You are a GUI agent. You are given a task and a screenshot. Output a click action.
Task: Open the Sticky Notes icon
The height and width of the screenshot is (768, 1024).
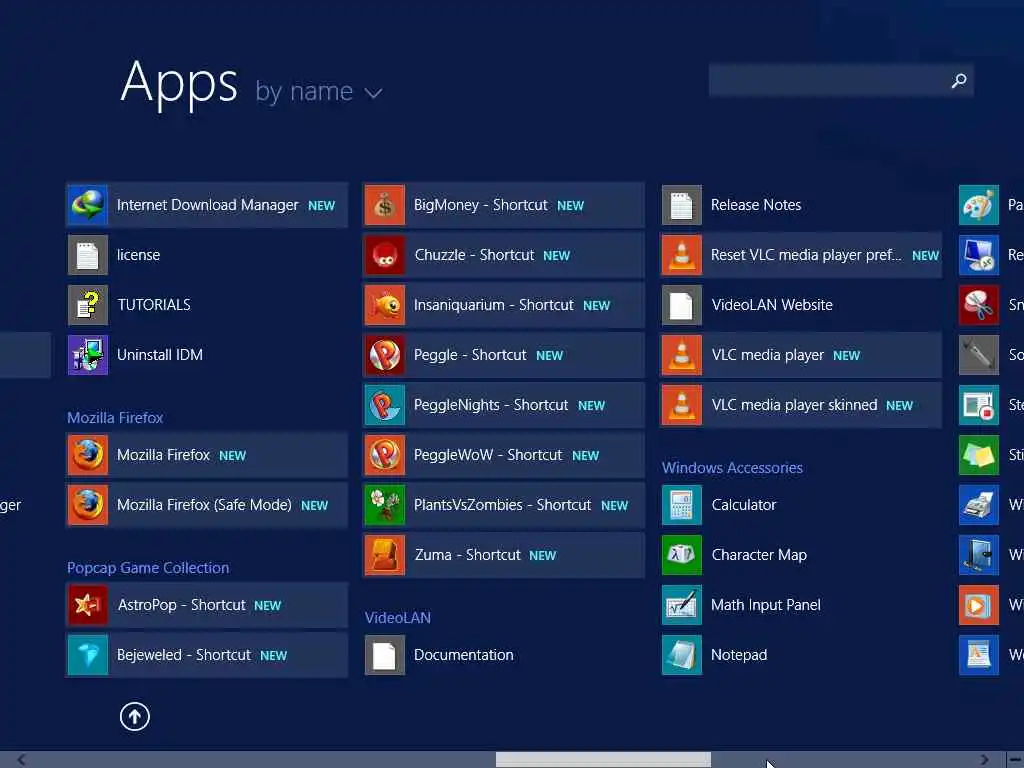(x=979, y=455)
